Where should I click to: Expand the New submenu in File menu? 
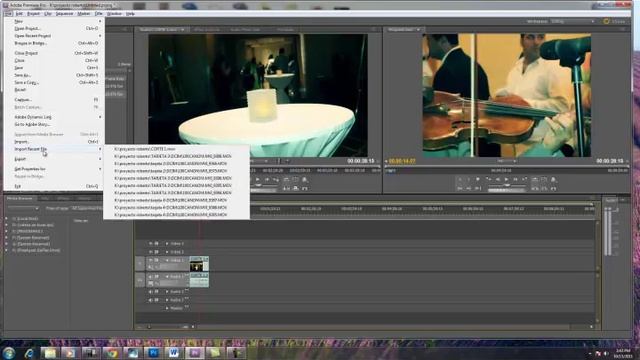54,21
